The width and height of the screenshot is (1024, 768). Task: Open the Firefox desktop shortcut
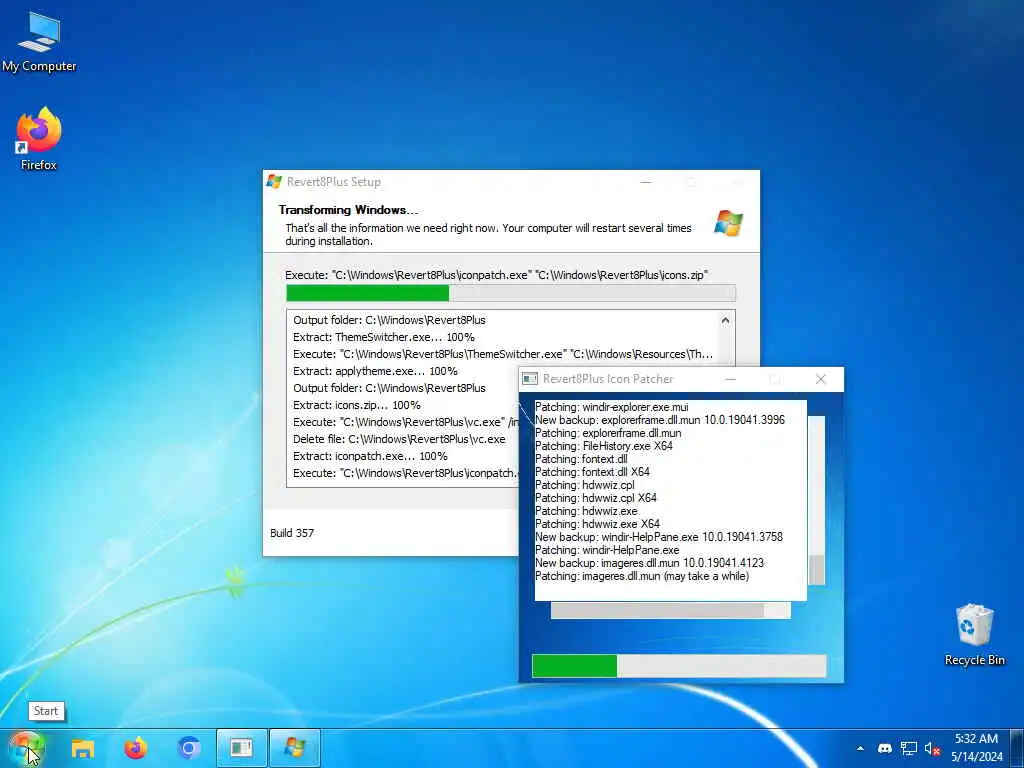point(39,139)
